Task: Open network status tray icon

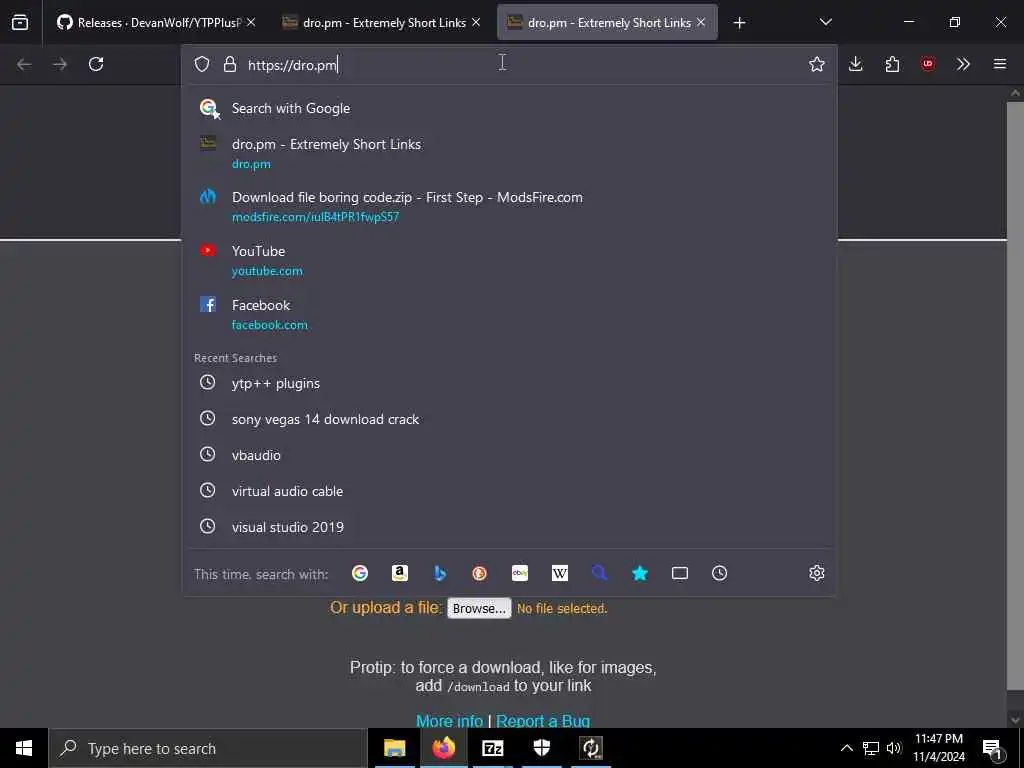Action: coord(871,748)
